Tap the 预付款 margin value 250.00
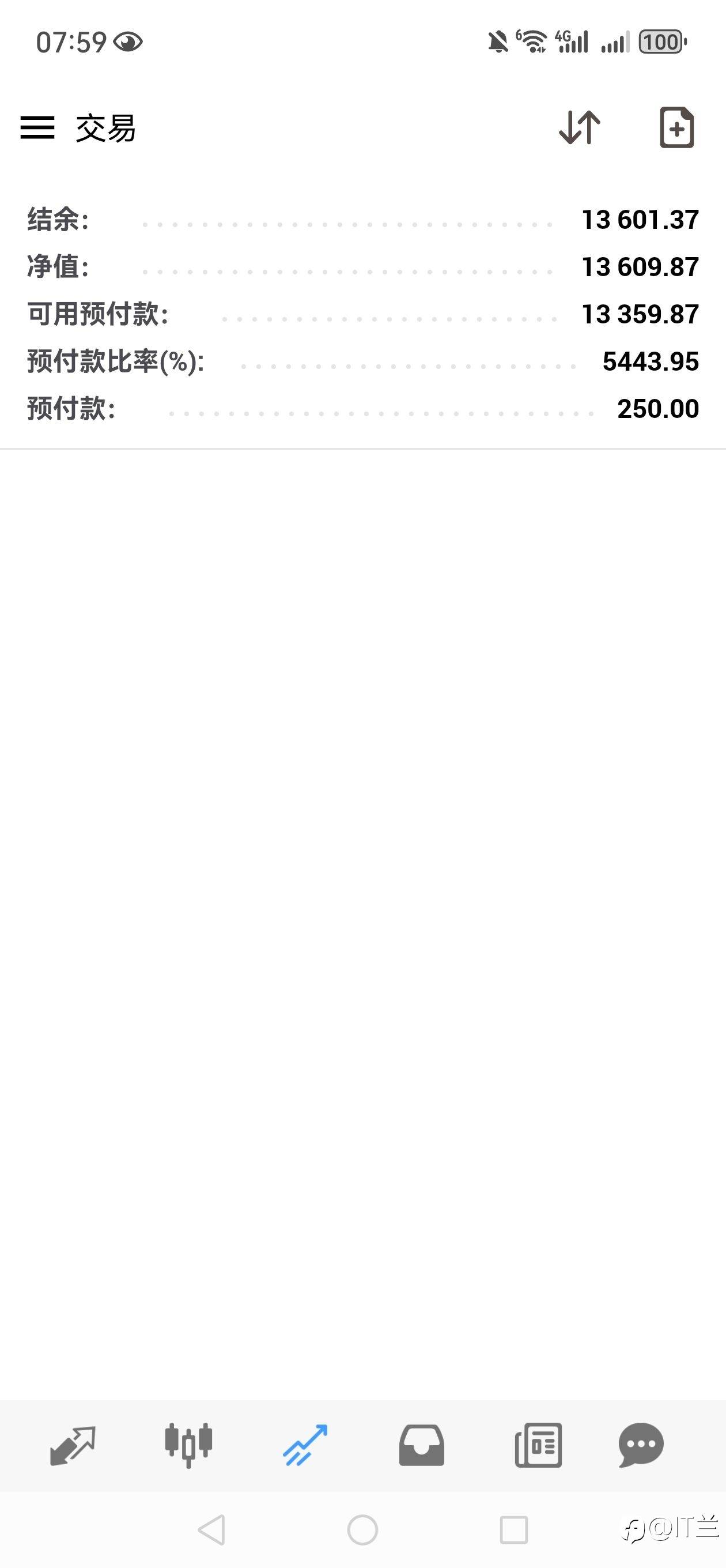The image size is (726, 1568). point(658,409)
